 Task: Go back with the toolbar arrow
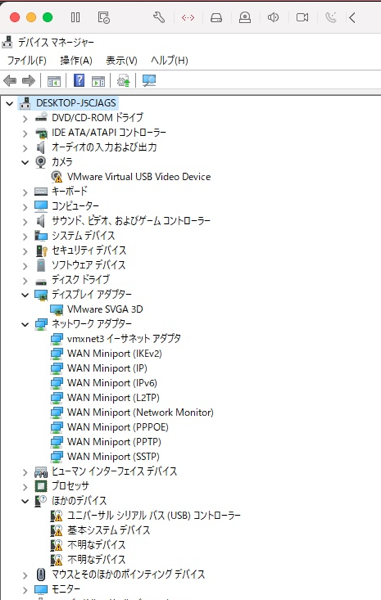[x=10, y=81]
